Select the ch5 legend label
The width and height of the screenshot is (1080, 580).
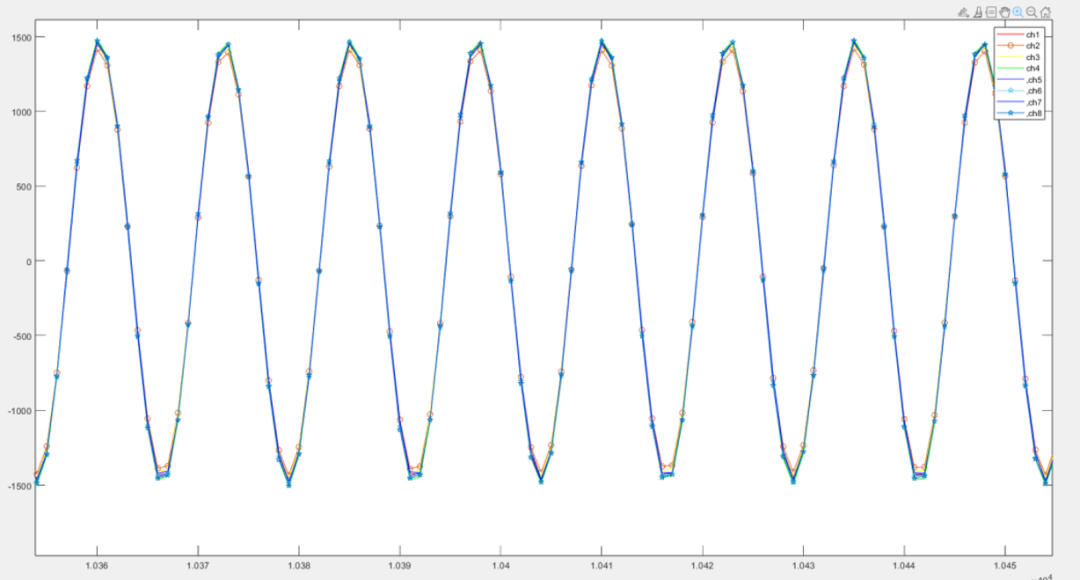point(1034,80)
